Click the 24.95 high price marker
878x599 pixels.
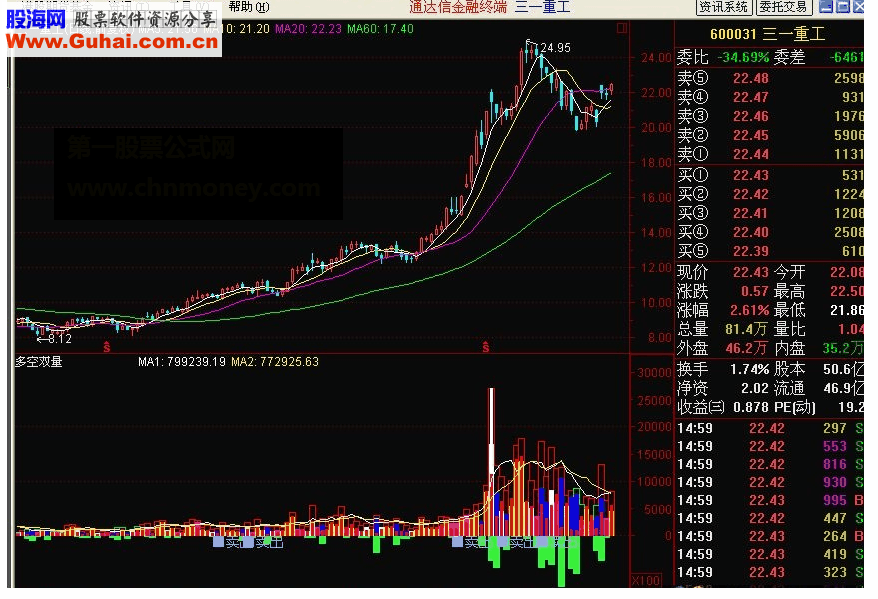click(555, 48)
